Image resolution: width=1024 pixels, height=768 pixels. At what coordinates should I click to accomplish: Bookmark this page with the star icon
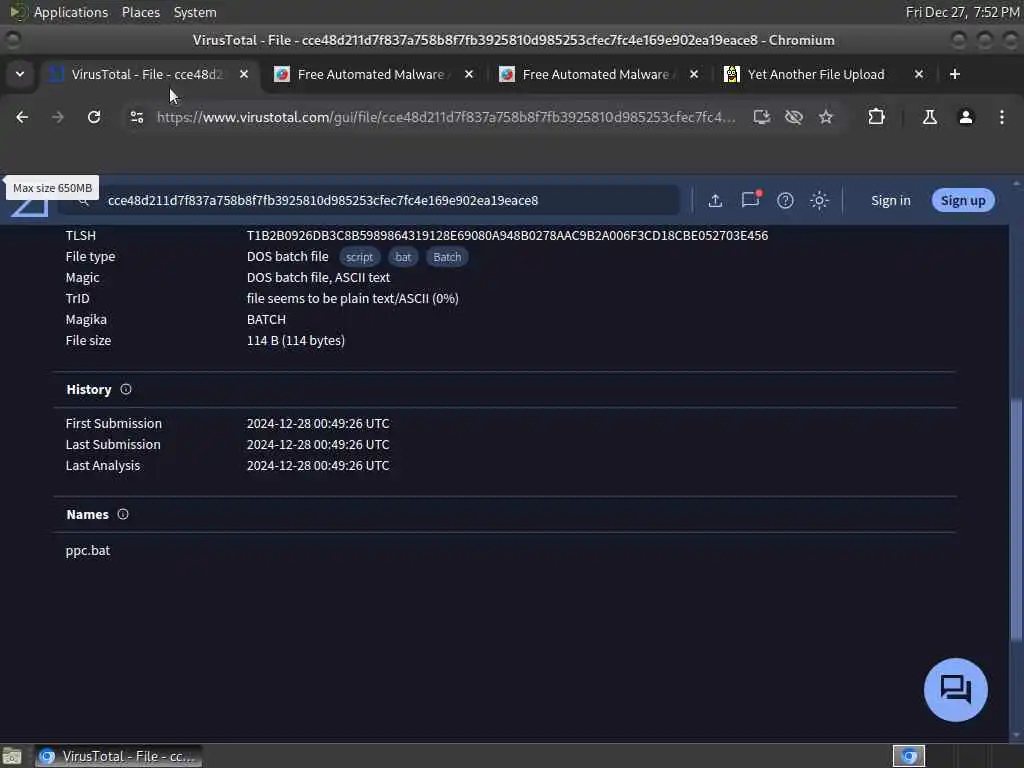(826, 117)
